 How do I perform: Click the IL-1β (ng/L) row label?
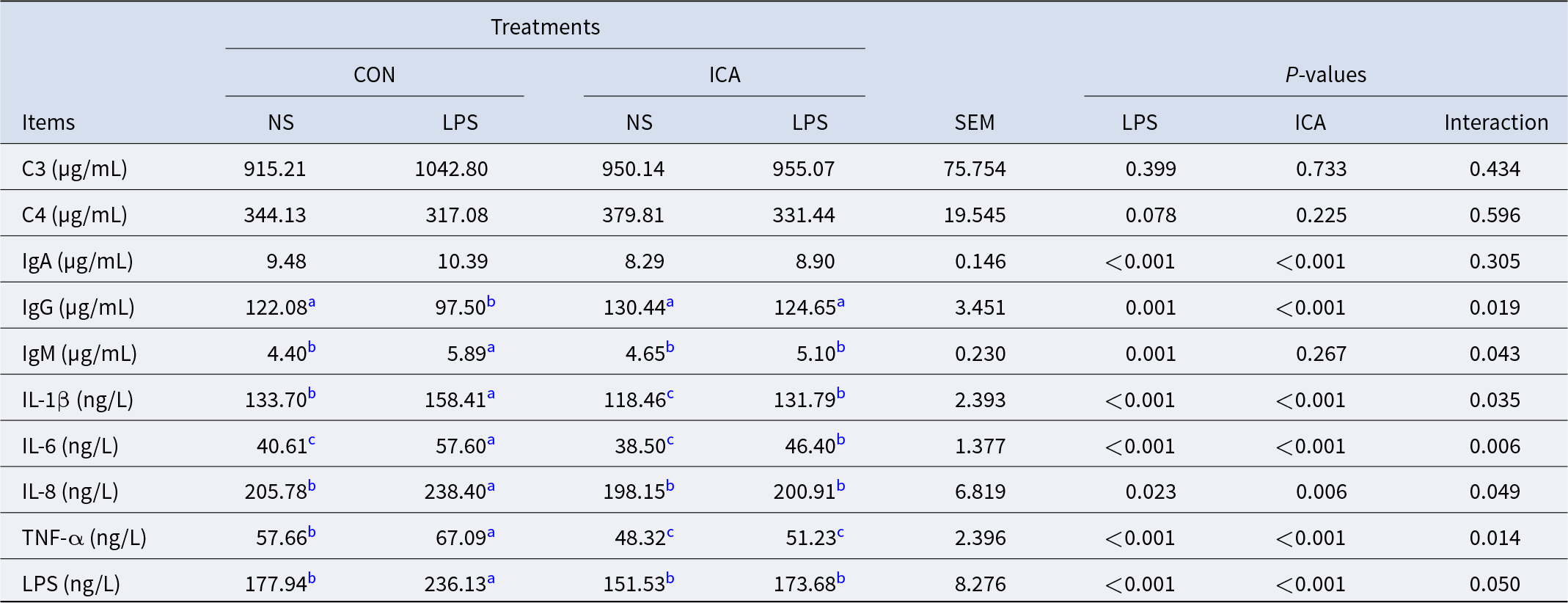click(x=78, y=400)
